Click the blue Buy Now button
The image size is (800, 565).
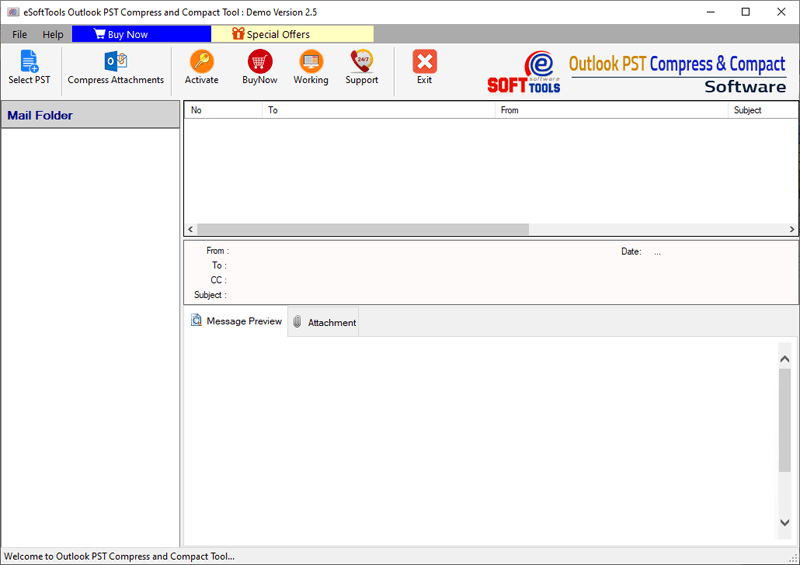coord(141,34)
